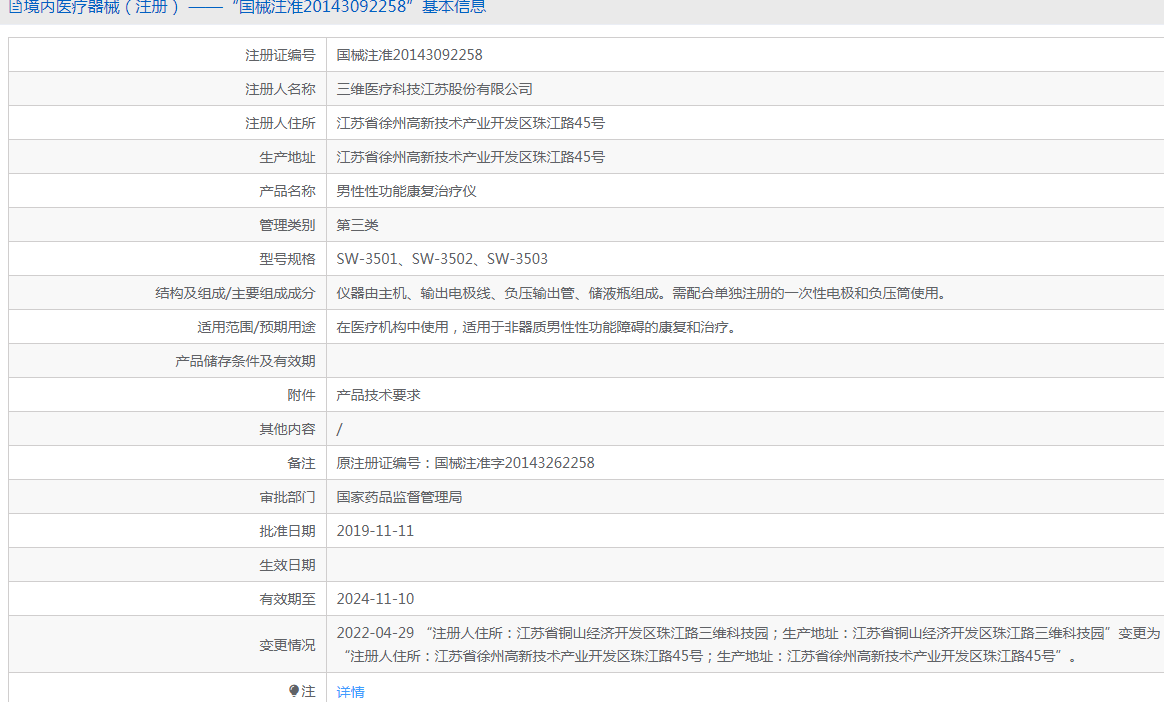Viewport: 1164px width, 702px height.
Task: Click the 有效期至 label
Action: [x=287, y=599]
